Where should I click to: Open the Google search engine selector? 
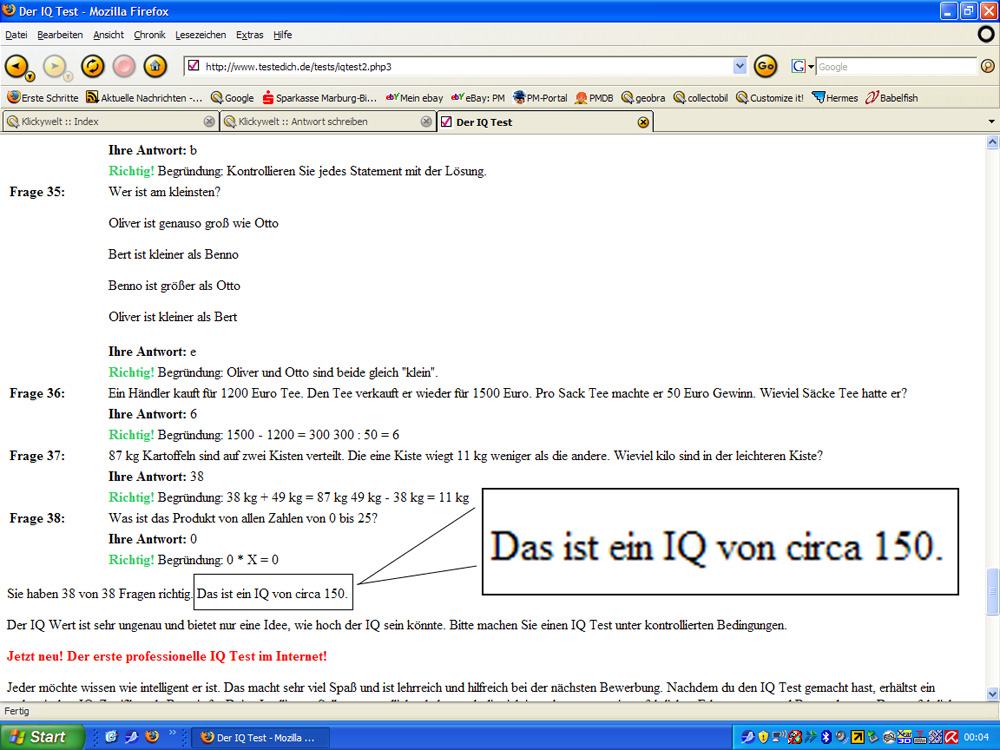coord(803,67)
